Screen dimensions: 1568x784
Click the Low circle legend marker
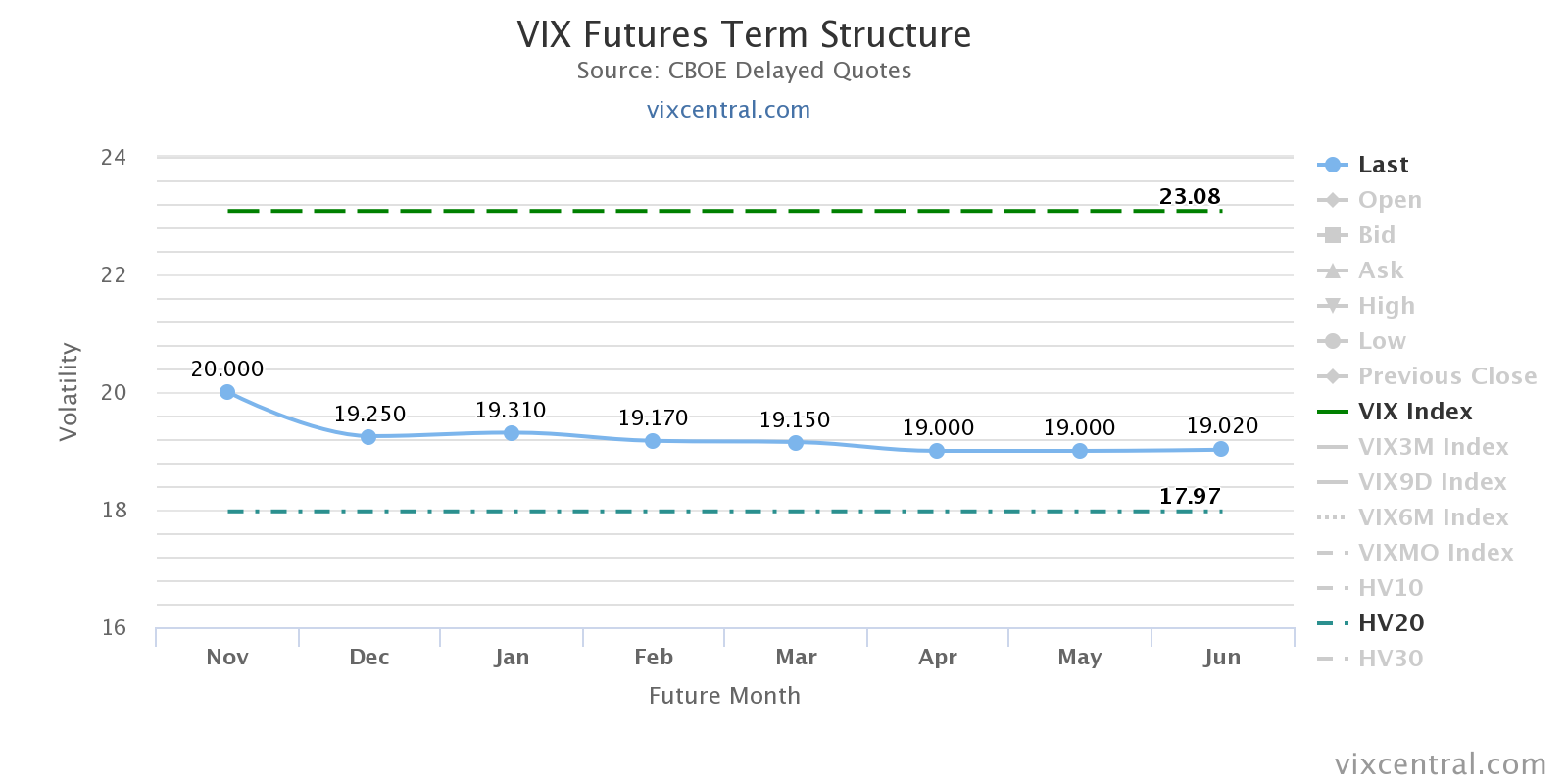pos(1332,341)
